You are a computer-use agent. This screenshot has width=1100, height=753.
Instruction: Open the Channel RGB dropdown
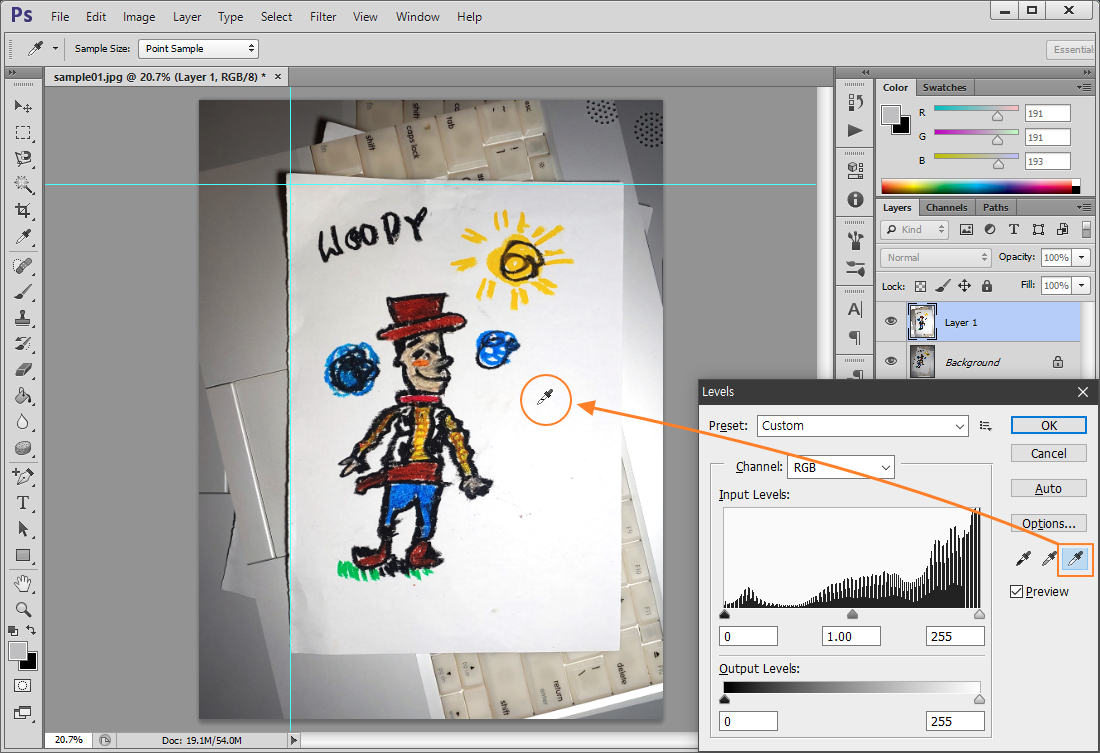point(840,467)
